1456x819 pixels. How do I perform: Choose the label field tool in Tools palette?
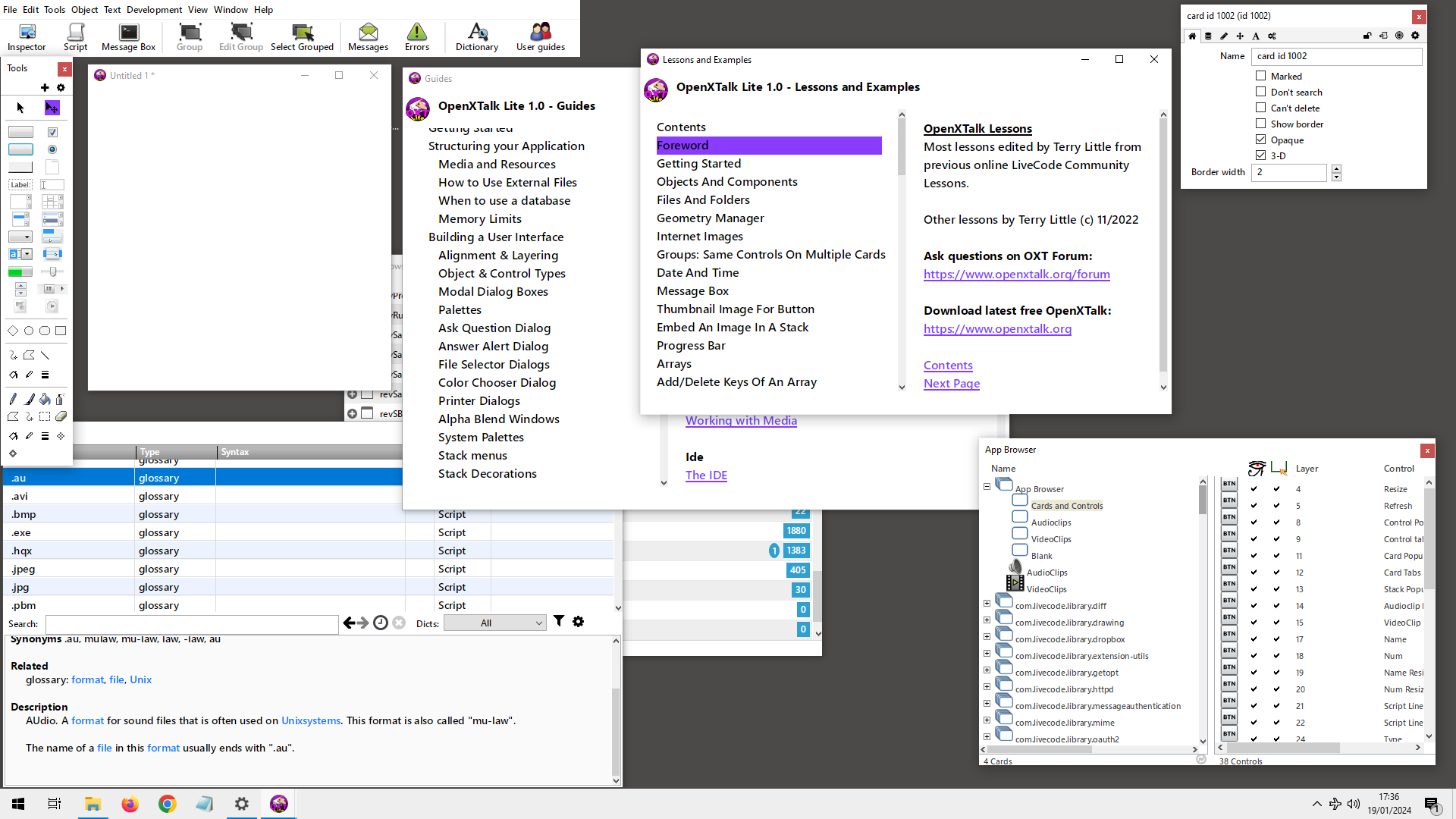[20, 184]
